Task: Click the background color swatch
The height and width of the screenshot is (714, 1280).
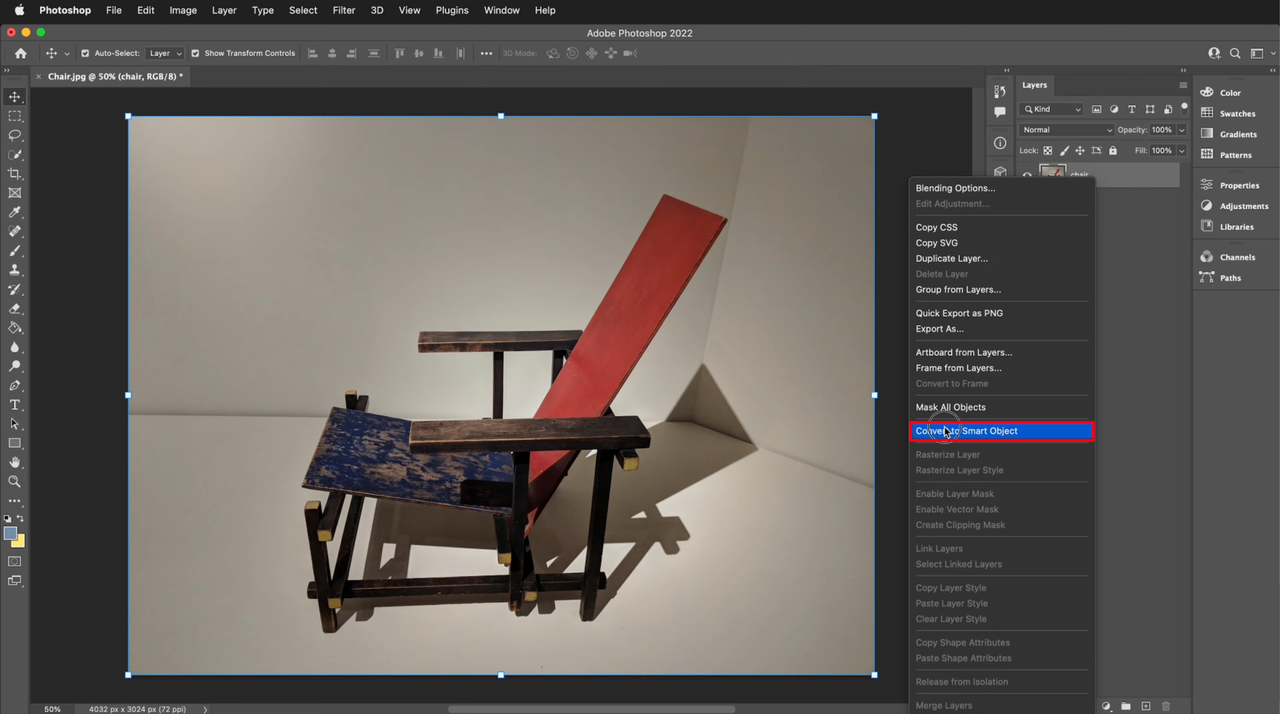Action: [20, 542]
